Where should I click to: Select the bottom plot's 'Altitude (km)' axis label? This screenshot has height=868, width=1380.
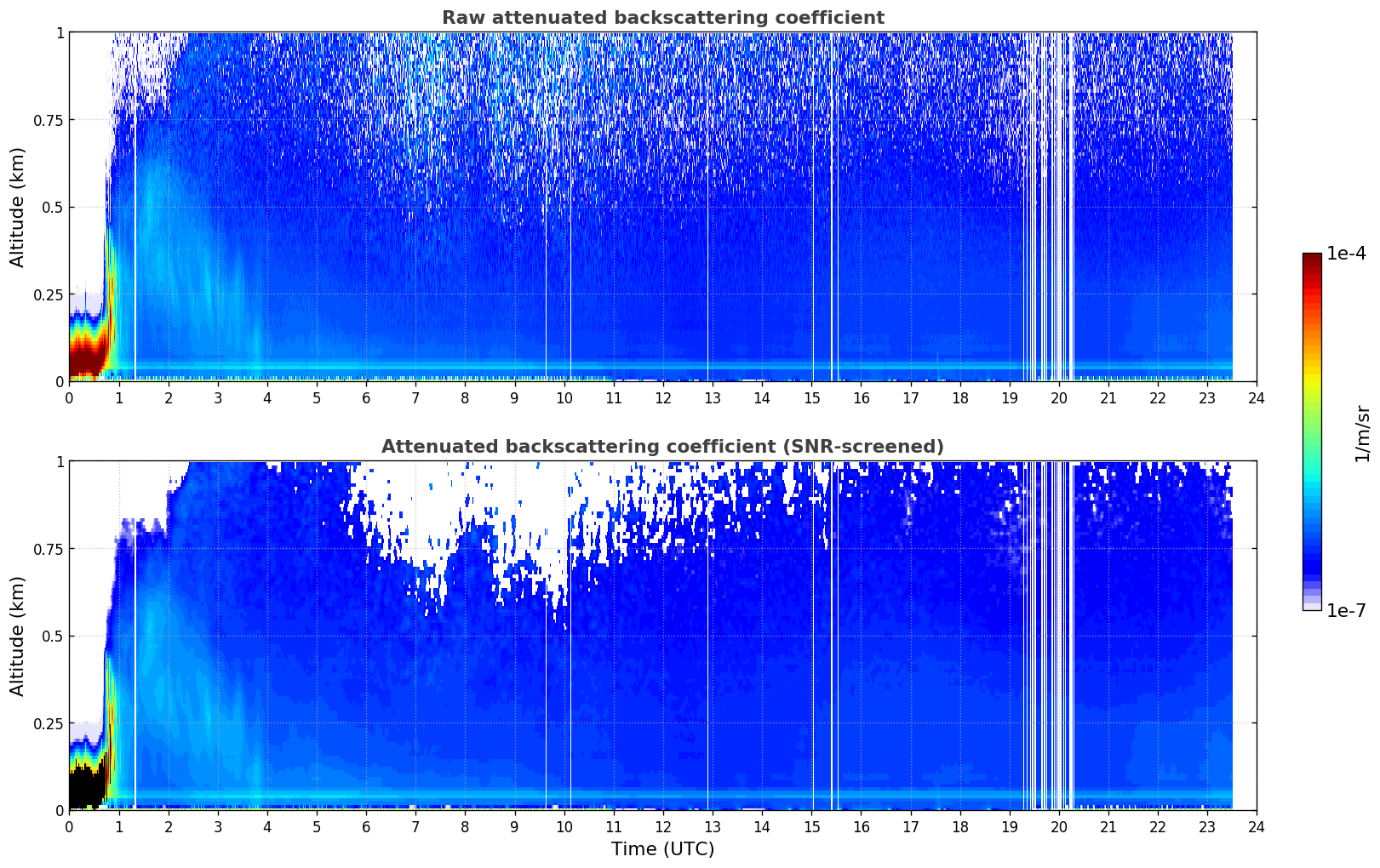click(x=18, y=636)
